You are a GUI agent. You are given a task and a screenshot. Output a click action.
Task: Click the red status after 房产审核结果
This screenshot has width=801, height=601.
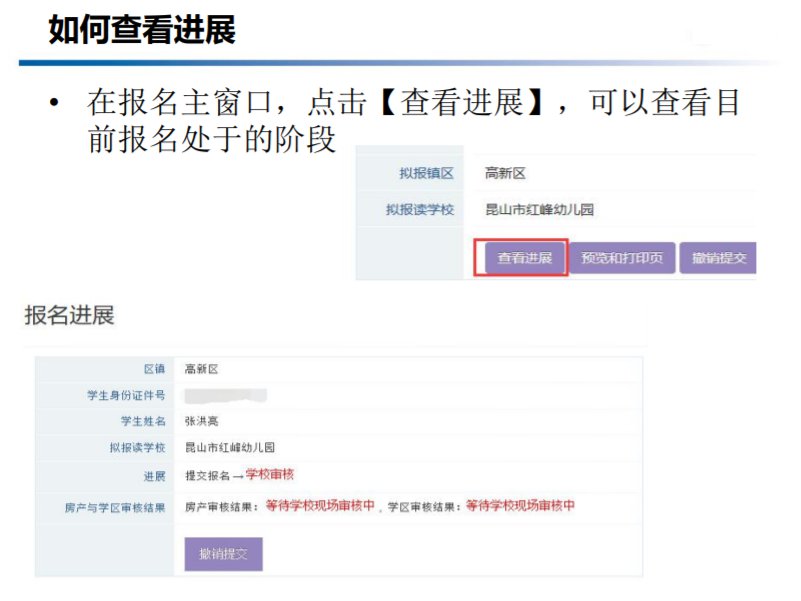click(320, 506)
